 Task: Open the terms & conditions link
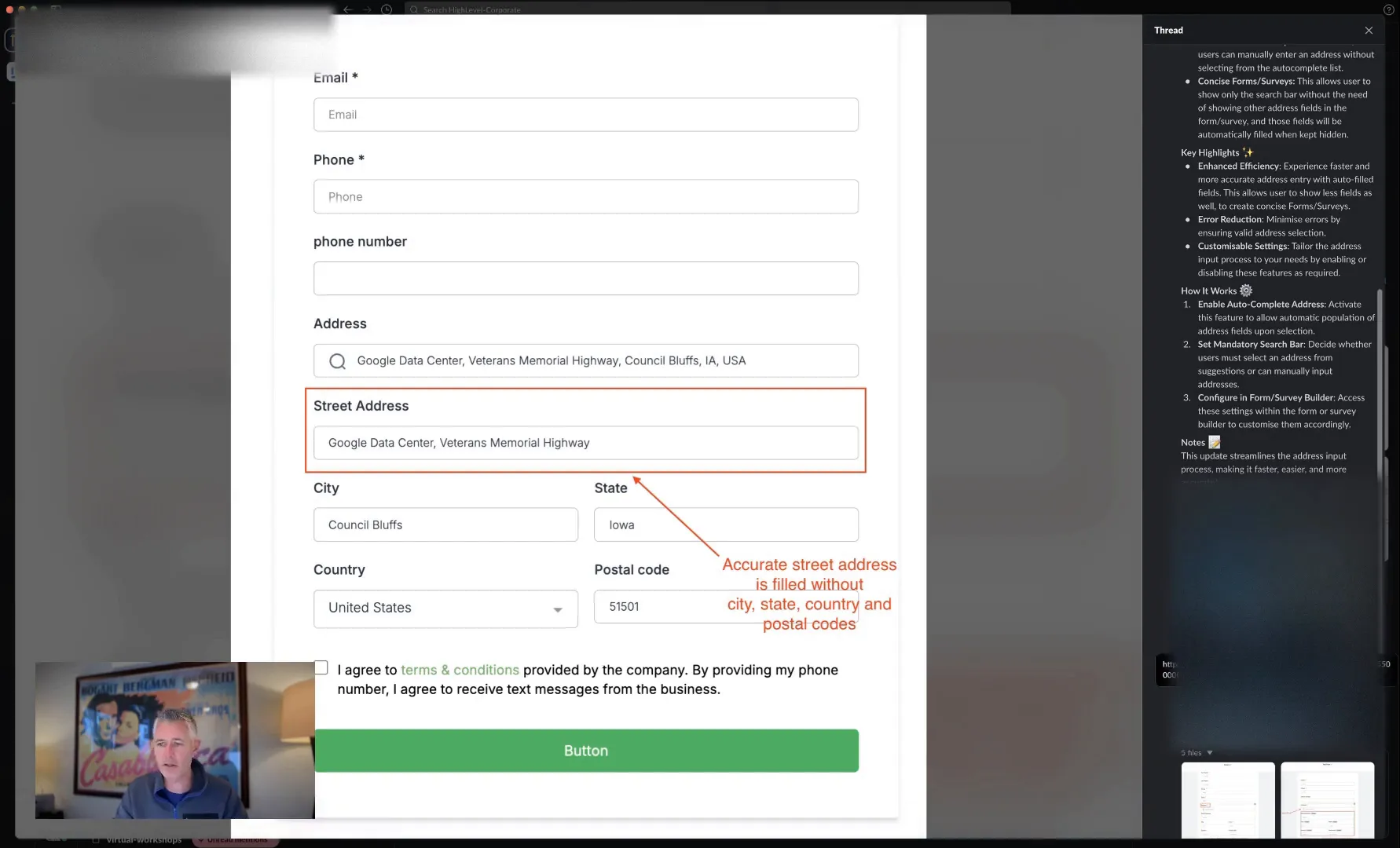[x=460, y=670]
